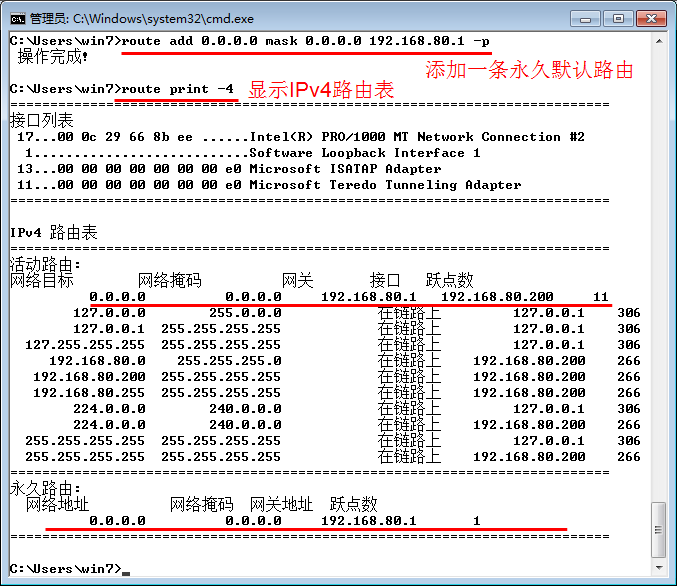The width and height of the screenshot is (677, 586).
Task: Click the 'IPv4 路由表' heading
Action: click(54, 233)
